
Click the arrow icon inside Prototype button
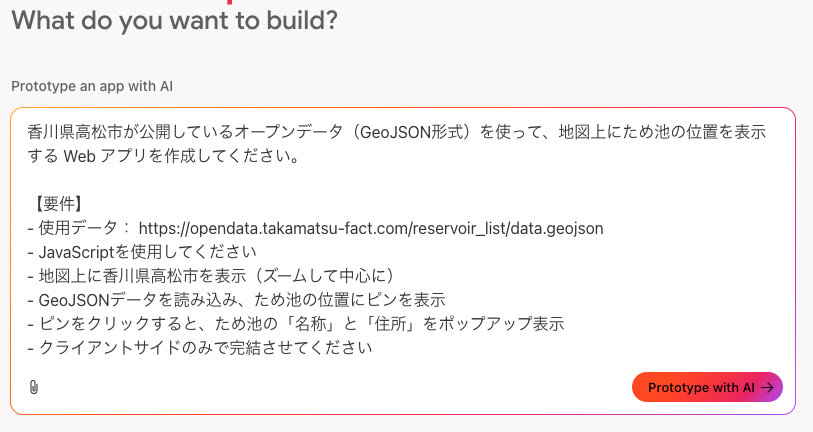(767, 387)
